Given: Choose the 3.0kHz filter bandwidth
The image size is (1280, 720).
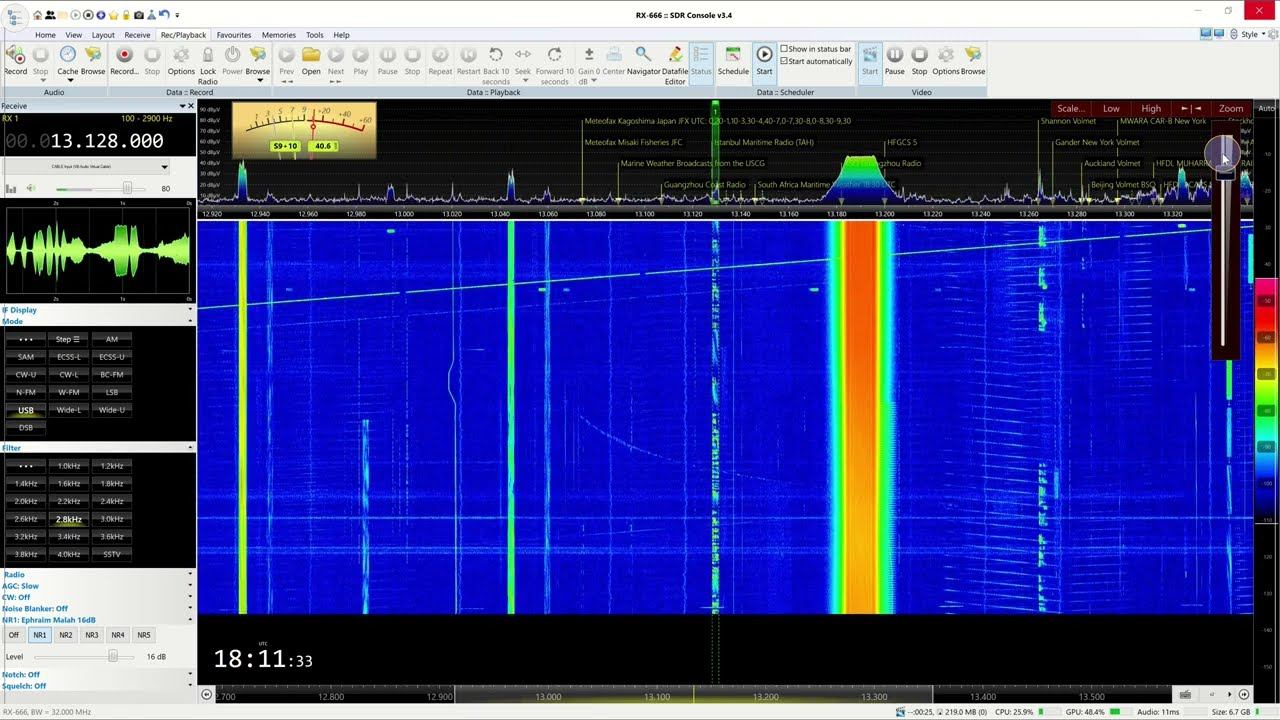Looking at the screenshot, I should point(112,519).
